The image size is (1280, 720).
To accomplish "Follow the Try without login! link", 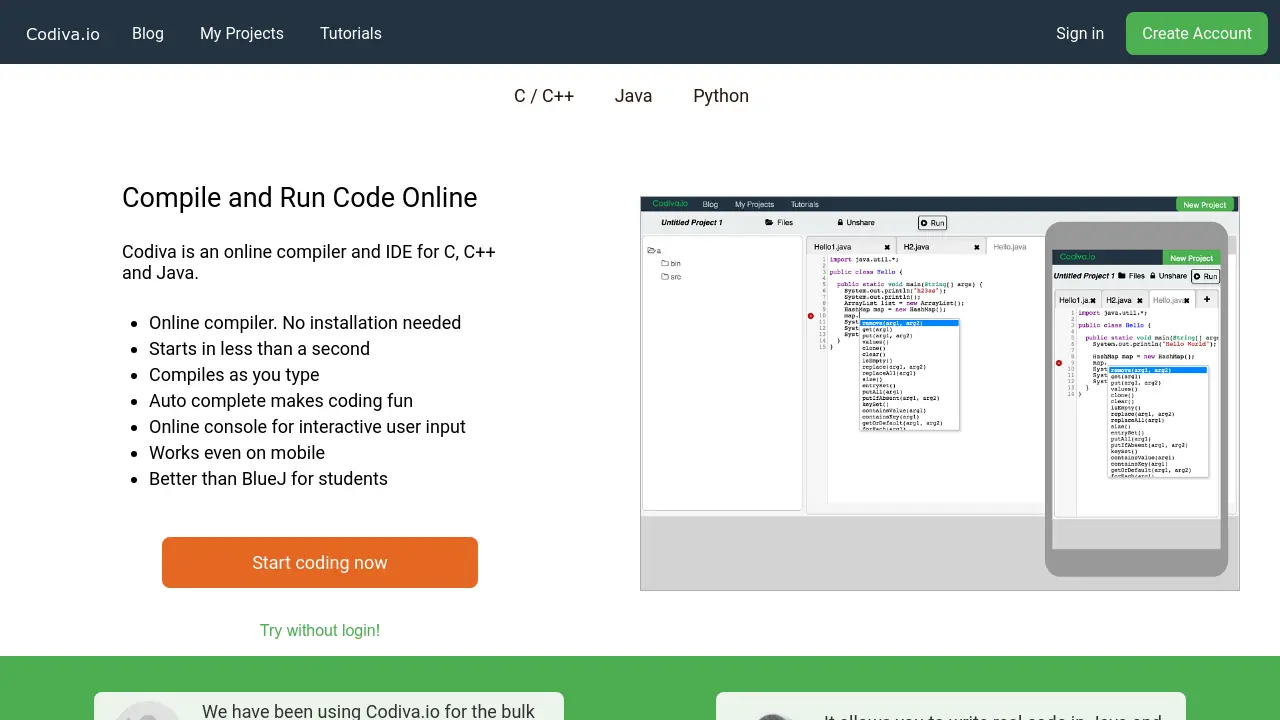I will pos(320,630).
